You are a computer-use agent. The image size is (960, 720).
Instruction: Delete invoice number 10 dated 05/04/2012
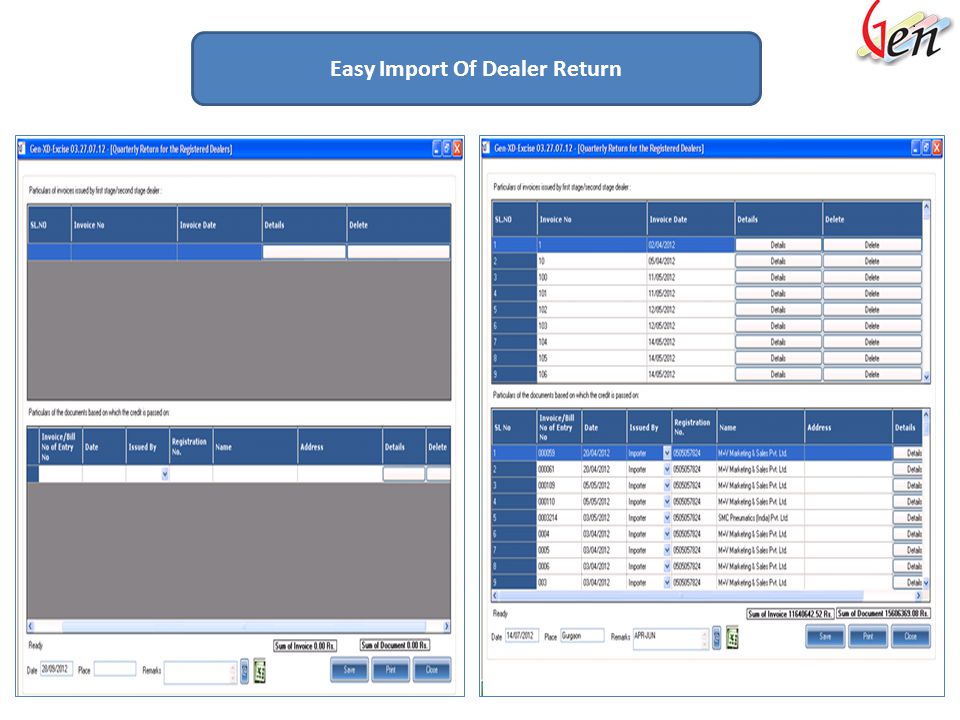click(x=872, y=261)
